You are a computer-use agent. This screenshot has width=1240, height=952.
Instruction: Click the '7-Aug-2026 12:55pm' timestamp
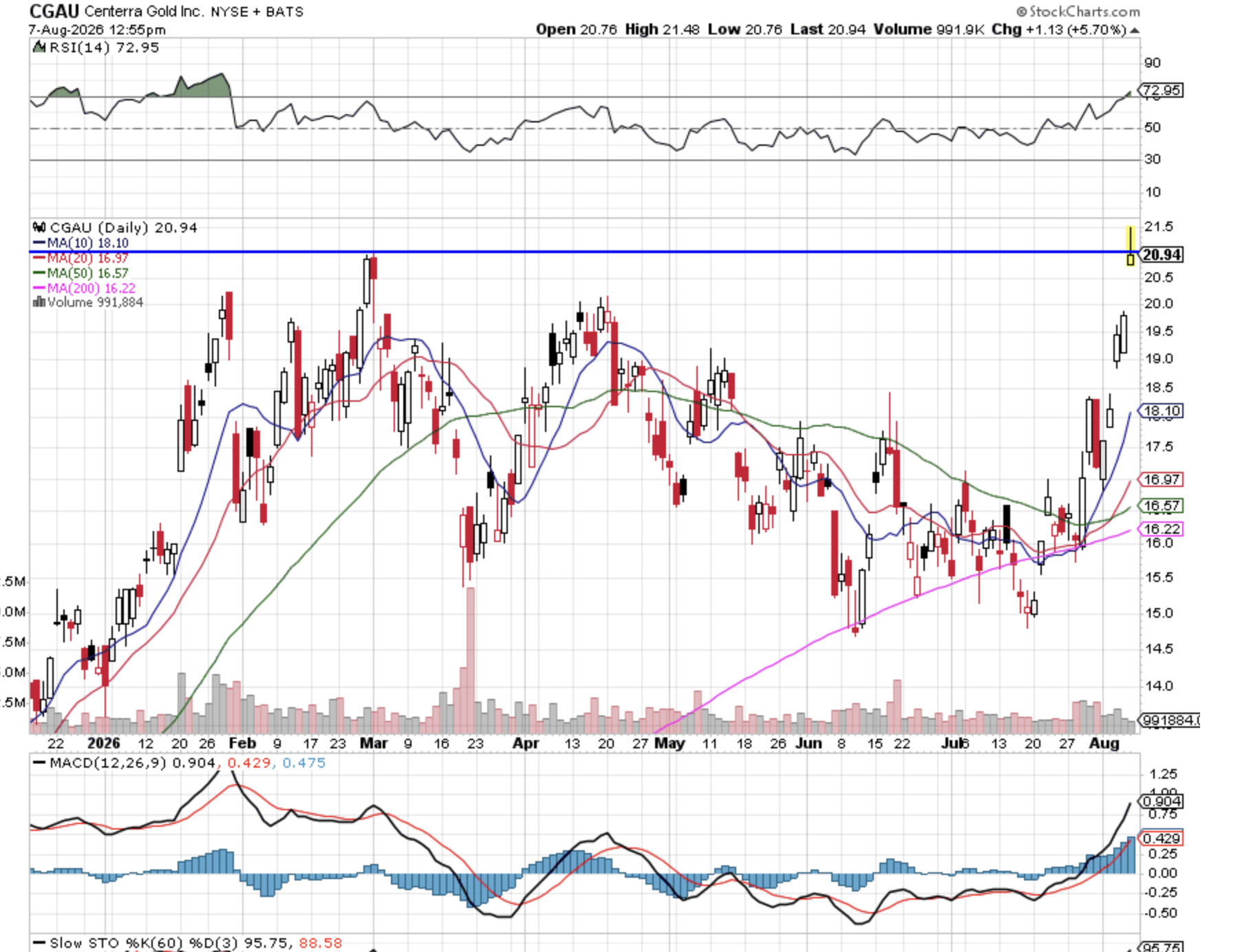click(x=97, y=30)
